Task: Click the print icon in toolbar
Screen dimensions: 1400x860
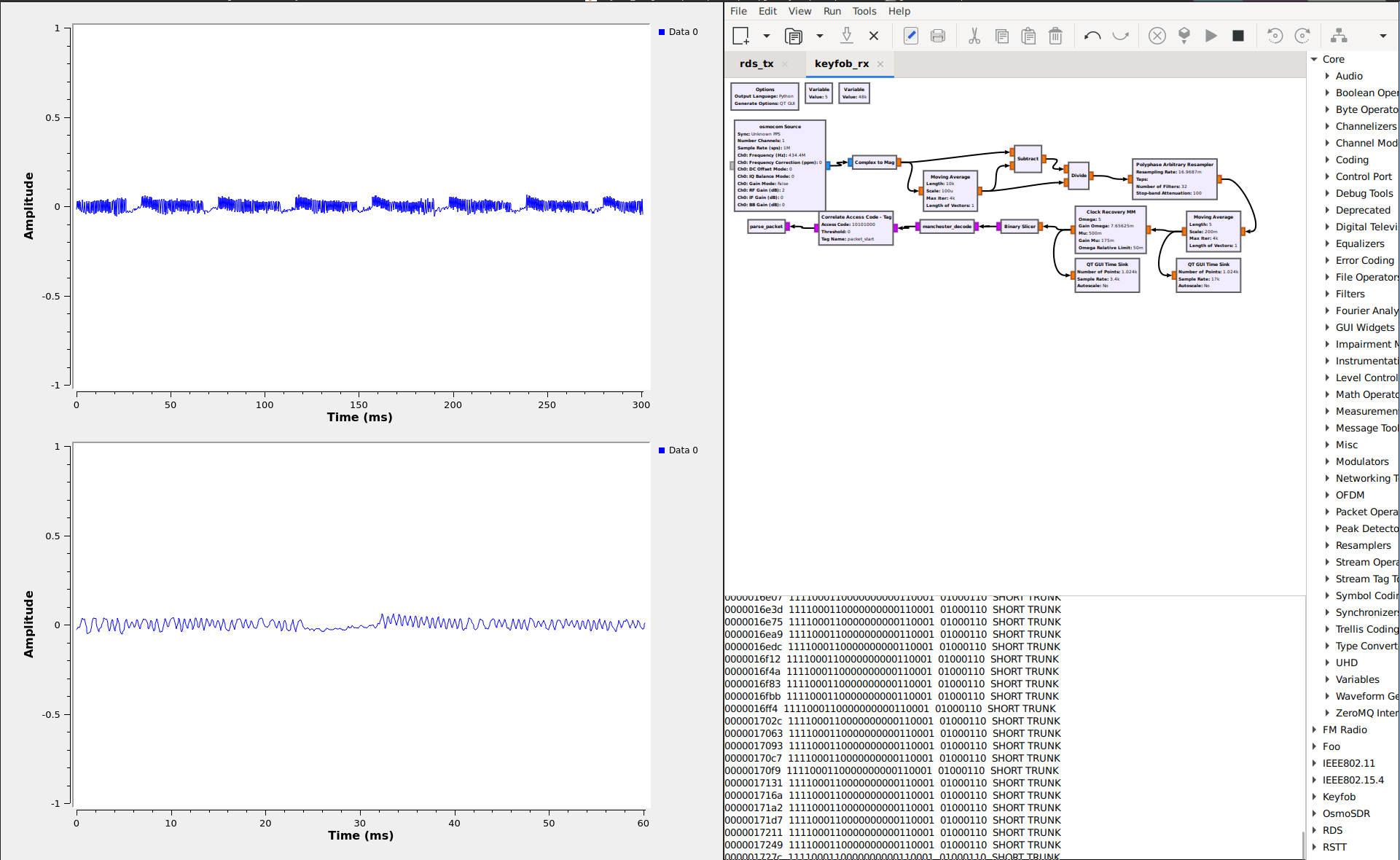Action: click(x=938, y=36)
